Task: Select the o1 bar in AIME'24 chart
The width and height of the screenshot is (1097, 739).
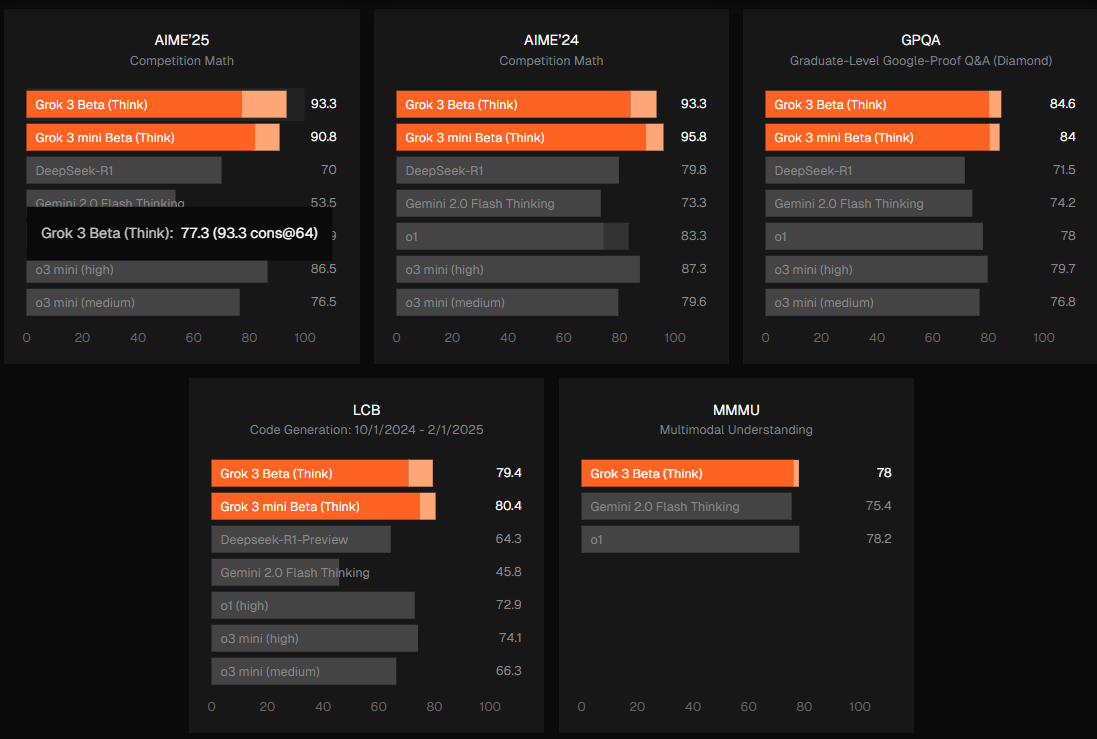Action: (x=512, y=237)
